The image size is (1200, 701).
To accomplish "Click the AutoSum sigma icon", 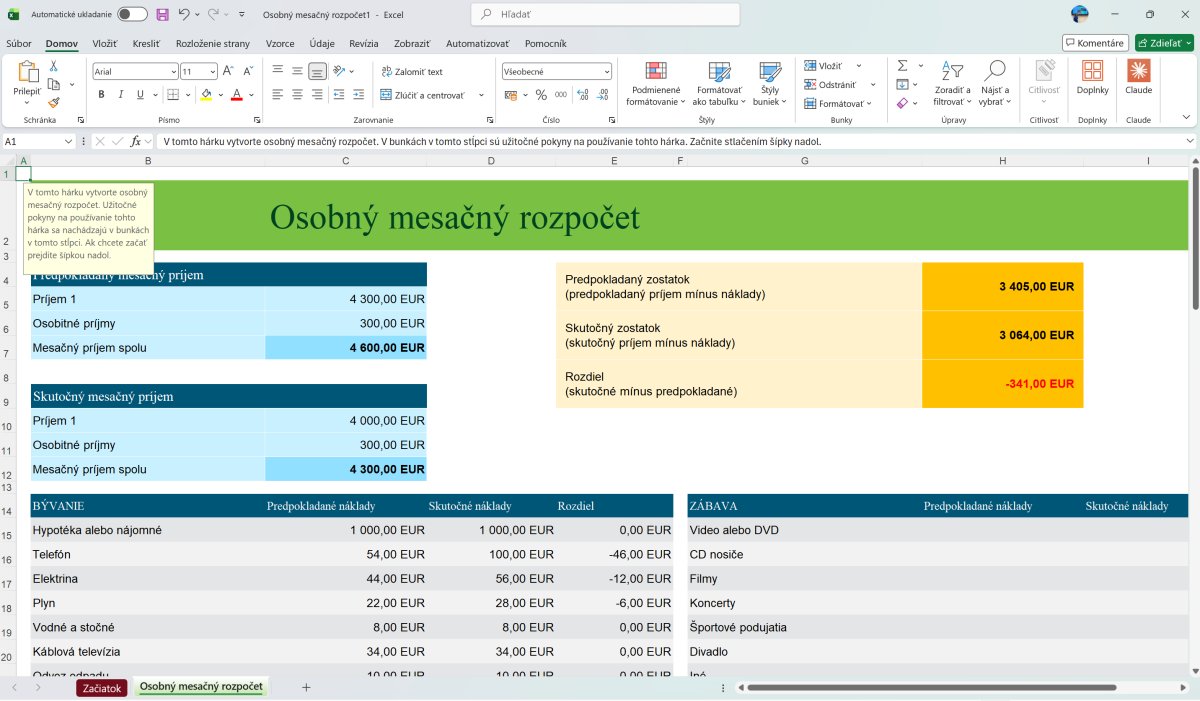I will (902, 66).
